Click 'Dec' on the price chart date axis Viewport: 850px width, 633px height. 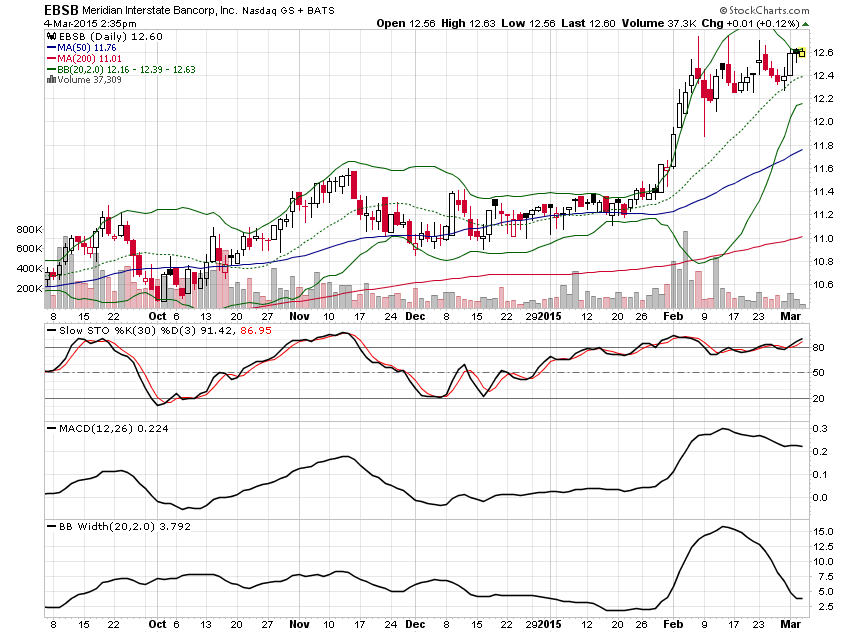(x=415, y=316)
